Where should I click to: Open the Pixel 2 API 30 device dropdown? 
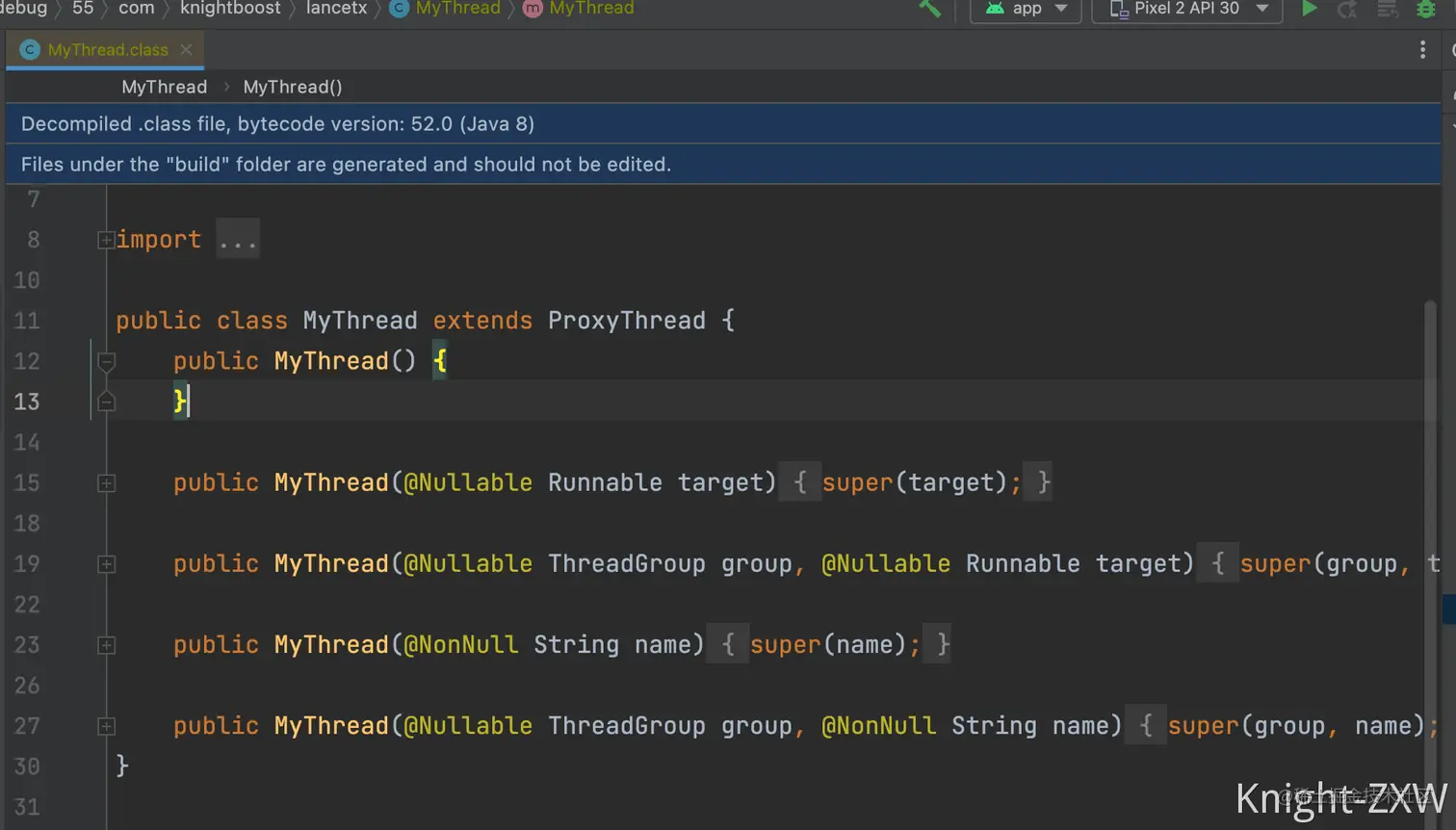pyautogui.click(x=1187, y=9)
